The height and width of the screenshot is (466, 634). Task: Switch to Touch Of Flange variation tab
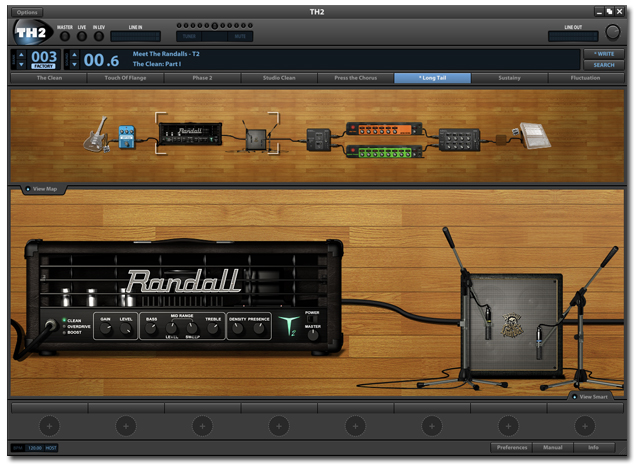click(125, 78)
